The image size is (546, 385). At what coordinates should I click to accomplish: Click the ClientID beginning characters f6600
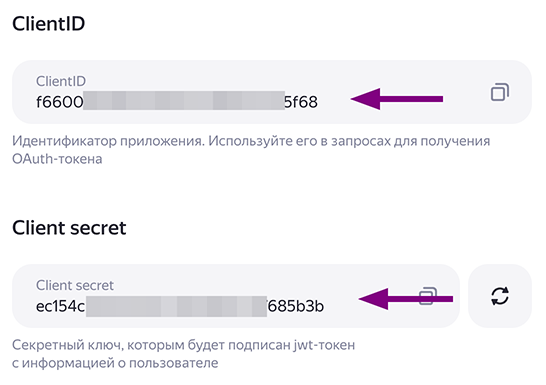click(x=60, y=102)
